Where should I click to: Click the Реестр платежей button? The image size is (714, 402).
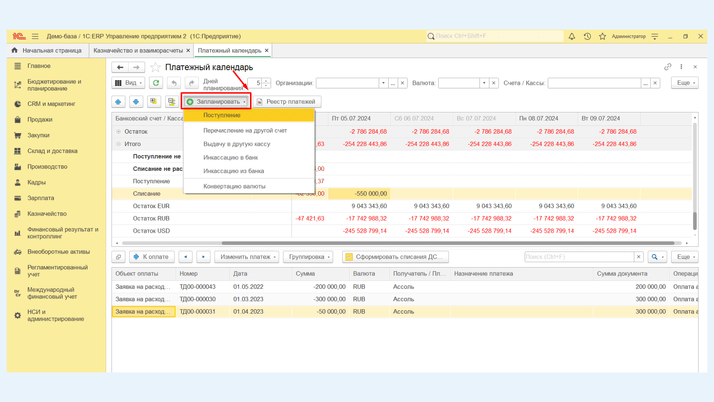point(286,101)
